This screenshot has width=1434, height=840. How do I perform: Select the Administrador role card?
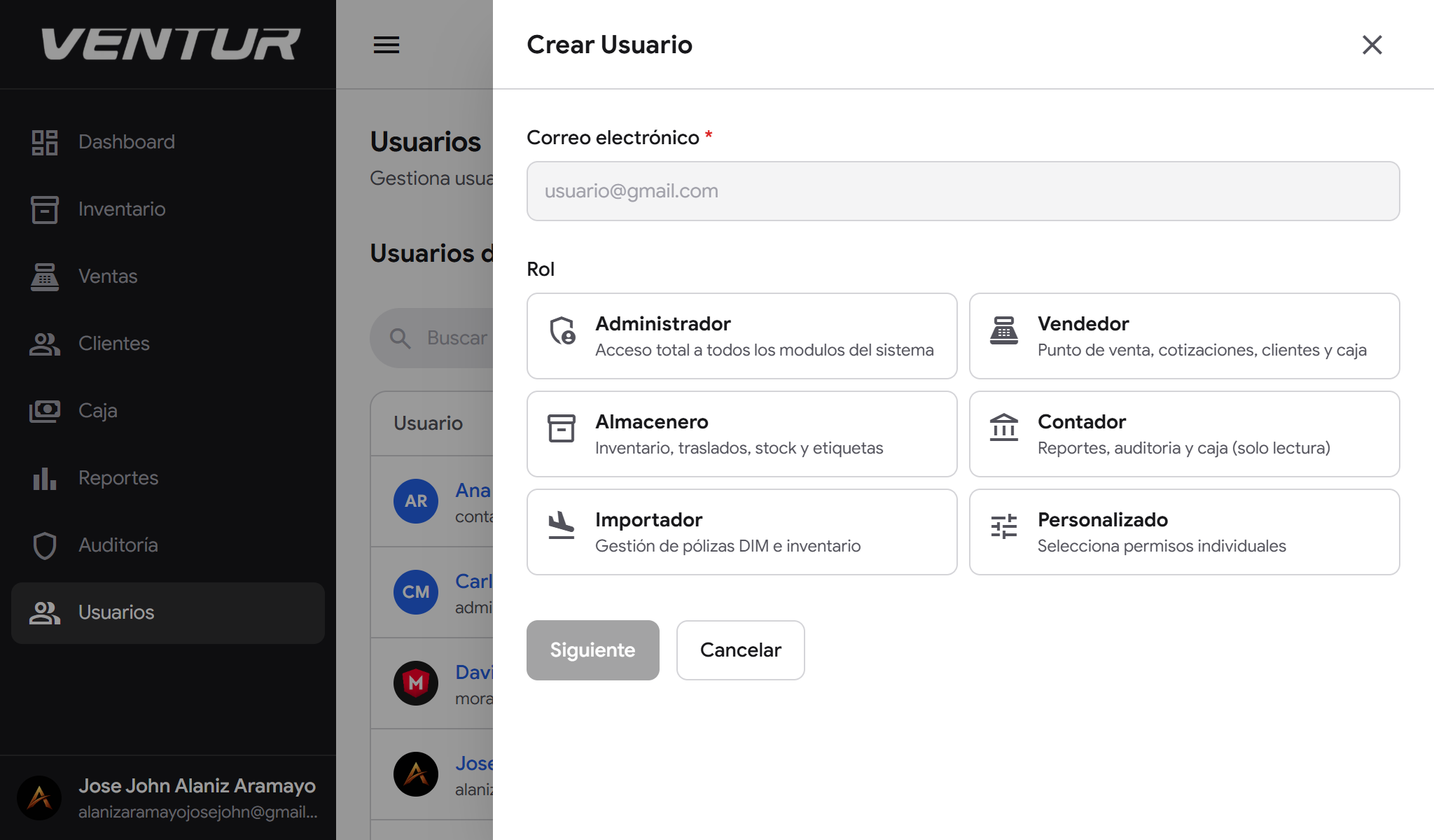click(x=742, y=335)
